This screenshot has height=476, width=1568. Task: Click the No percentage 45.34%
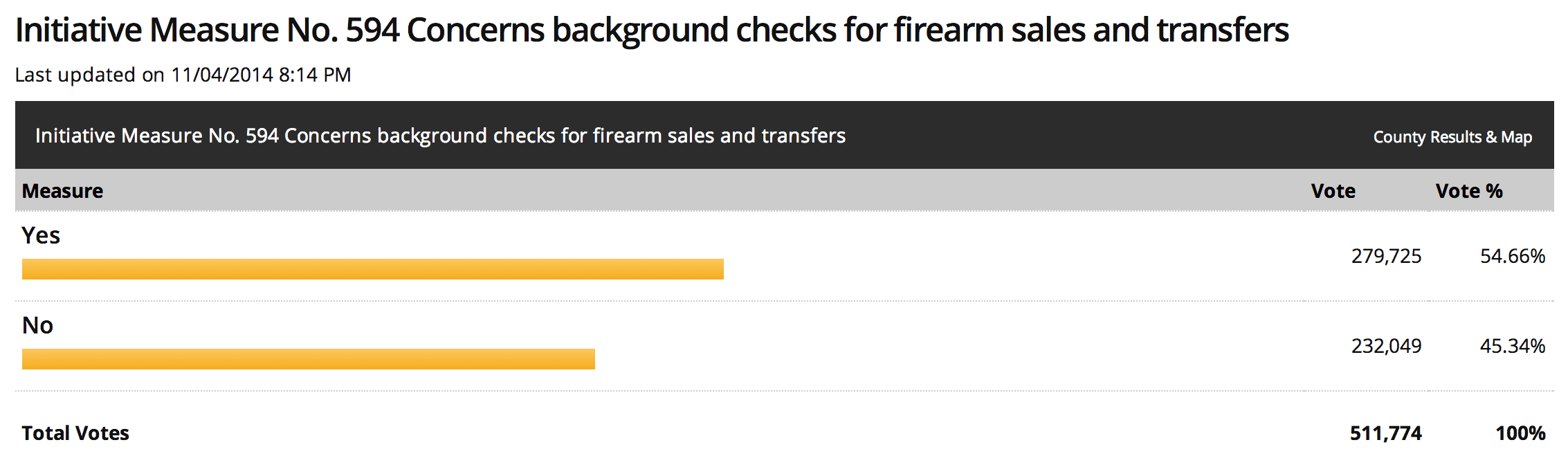pyautogui.click(x=1512, y=346)
